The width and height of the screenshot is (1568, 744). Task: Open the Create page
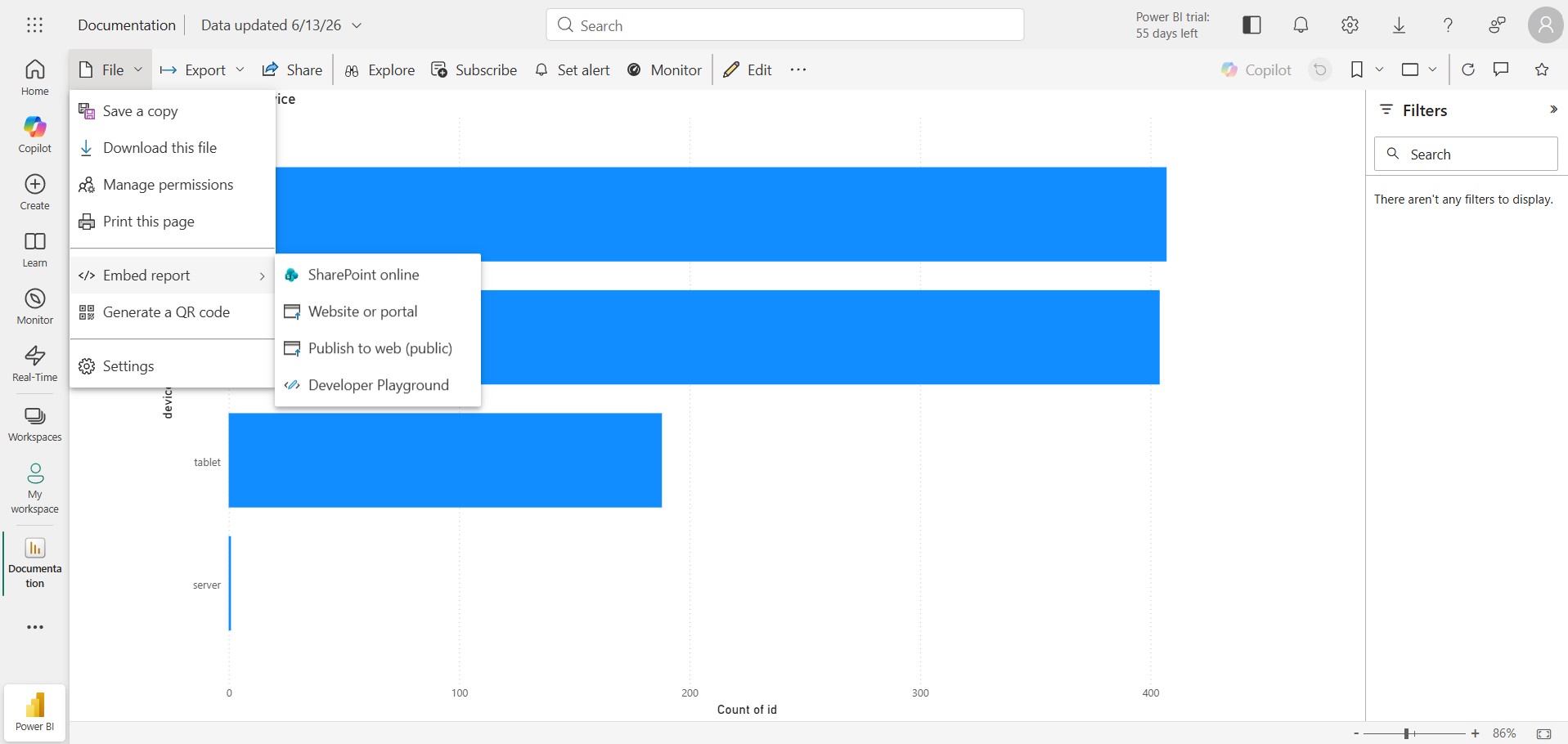pyautogui.click(x=34, y=192)
